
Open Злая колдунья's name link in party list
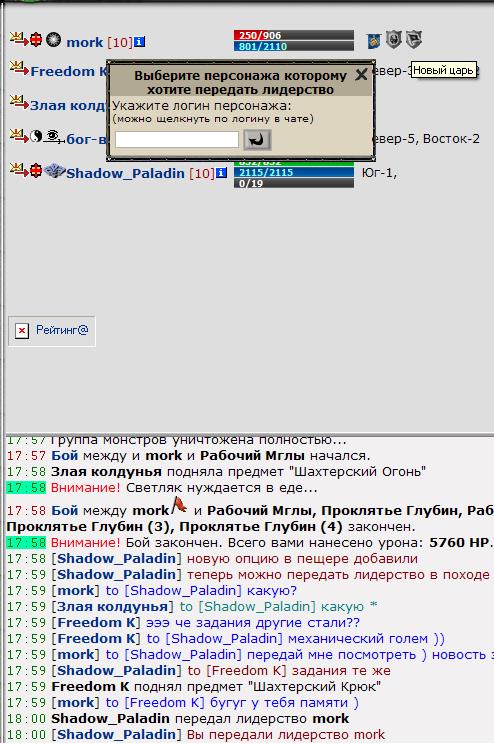pos(68,105)
